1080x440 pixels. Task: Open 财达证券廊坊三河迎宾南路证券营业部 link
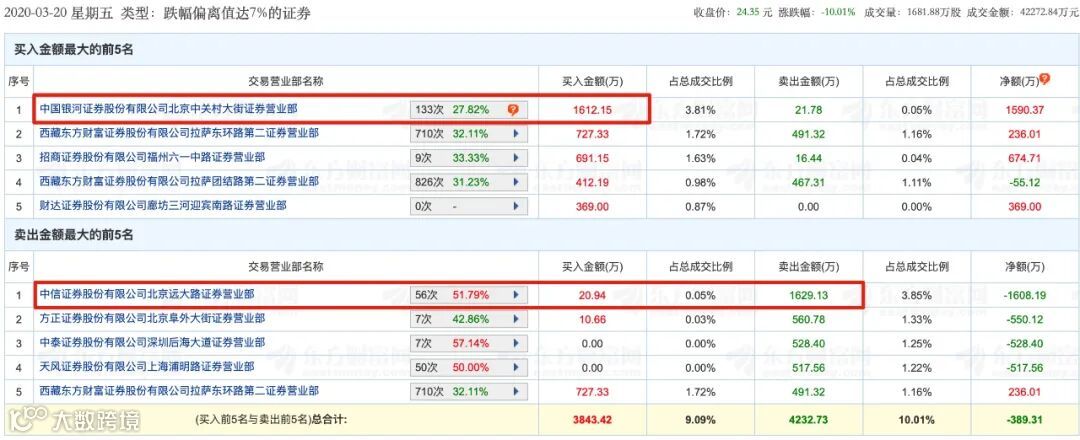(x=163, y=205)
